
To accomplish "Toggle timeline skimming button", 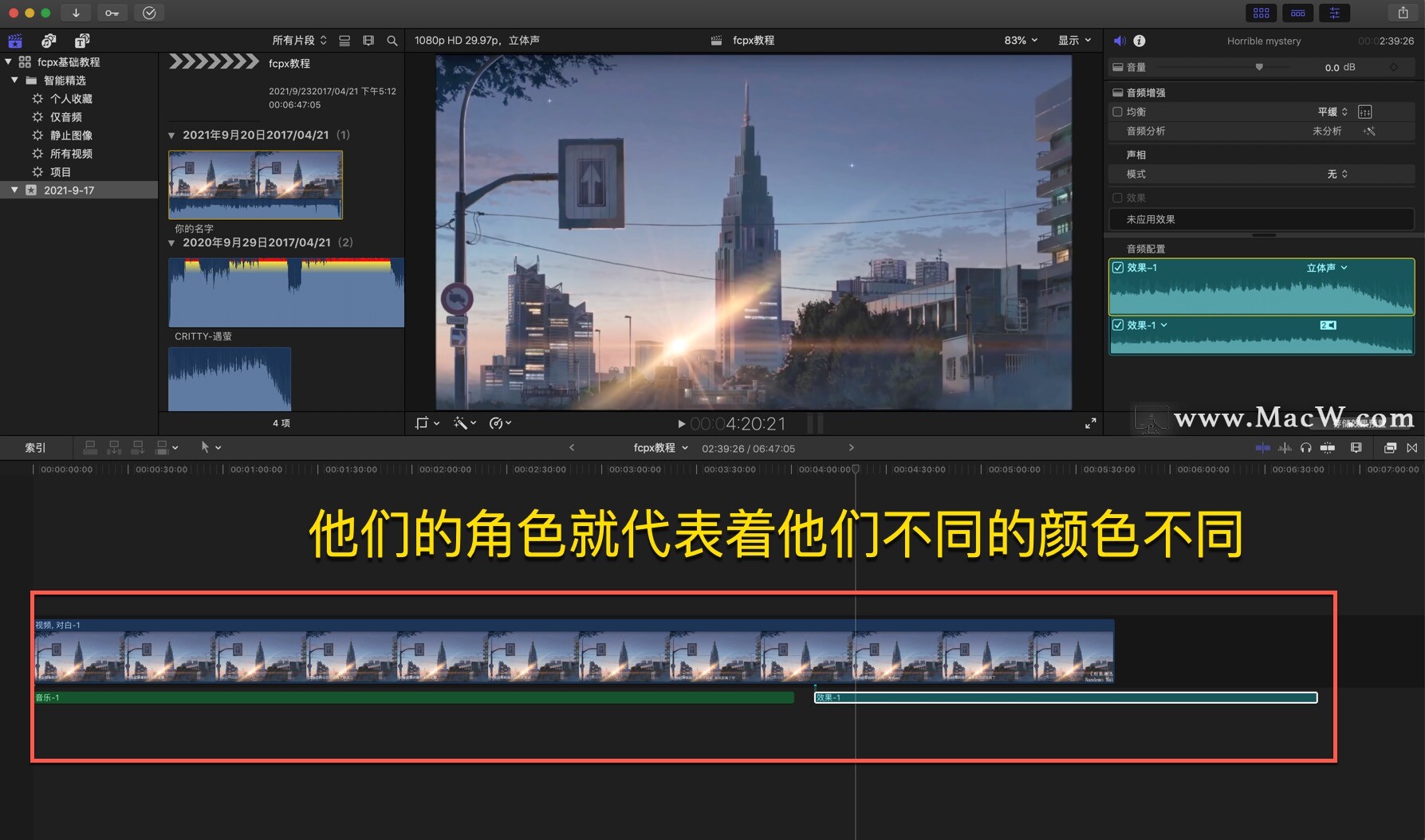I will [x=1262, y=448].
